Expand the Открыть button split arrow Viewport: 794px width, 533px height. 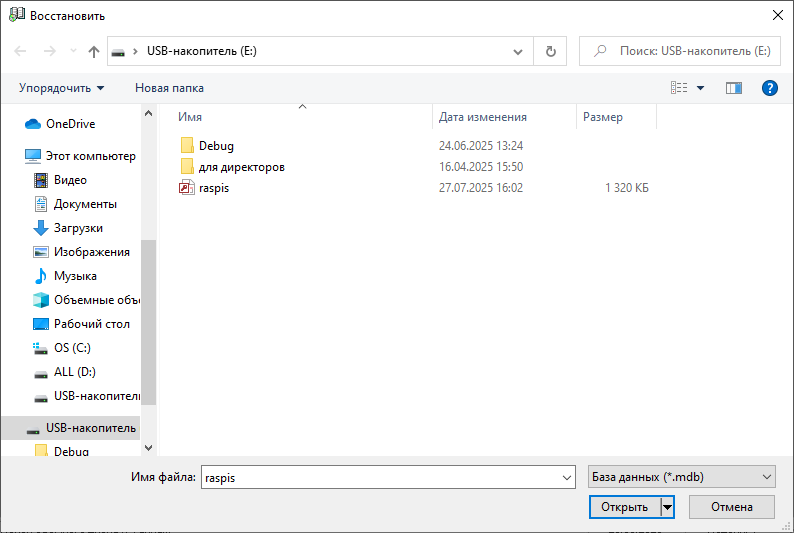(x=667, y=507)
